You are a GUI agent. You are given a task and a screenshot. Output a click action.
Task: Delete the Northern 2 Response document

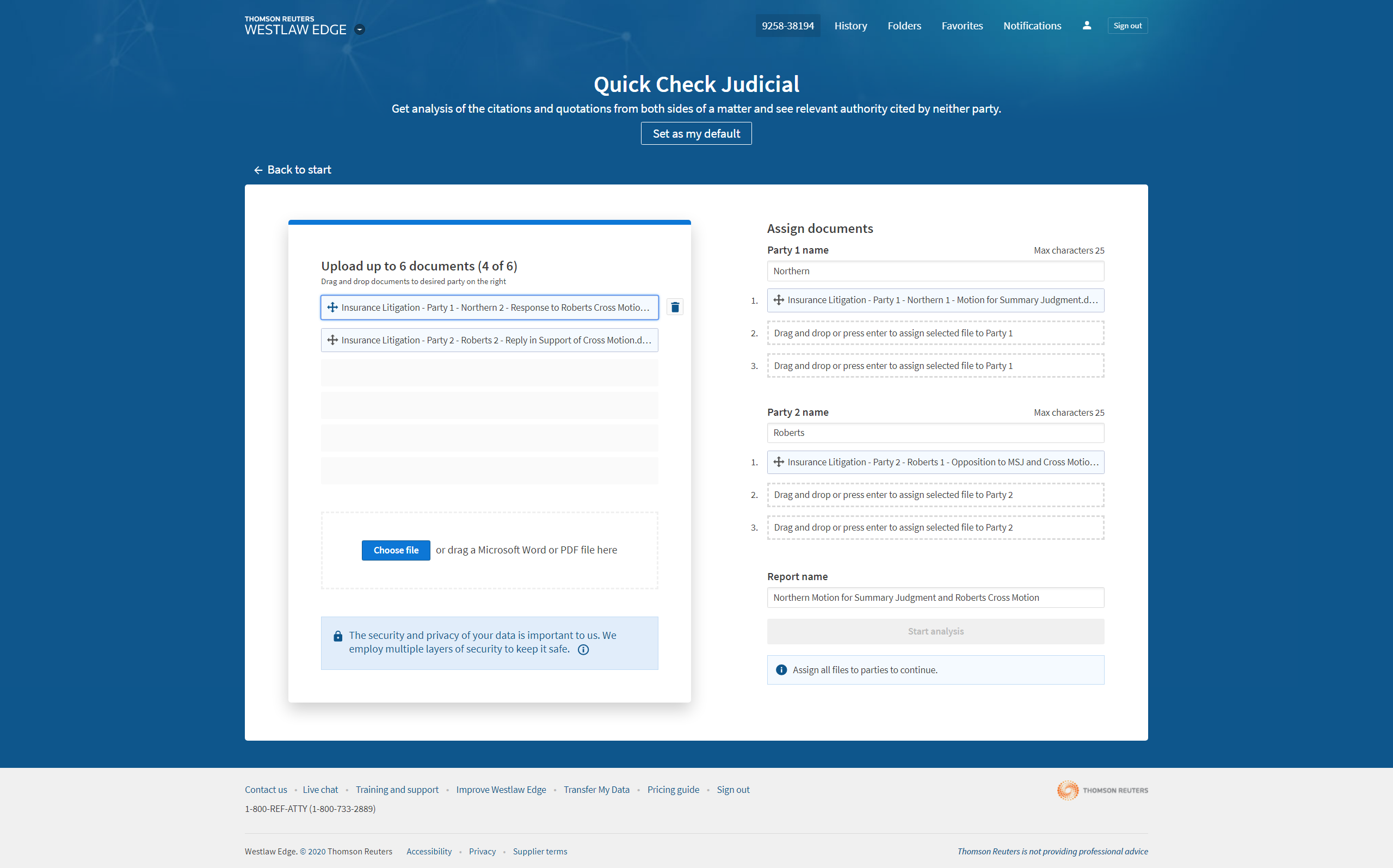pyautogui.click(x=675, y=307)
